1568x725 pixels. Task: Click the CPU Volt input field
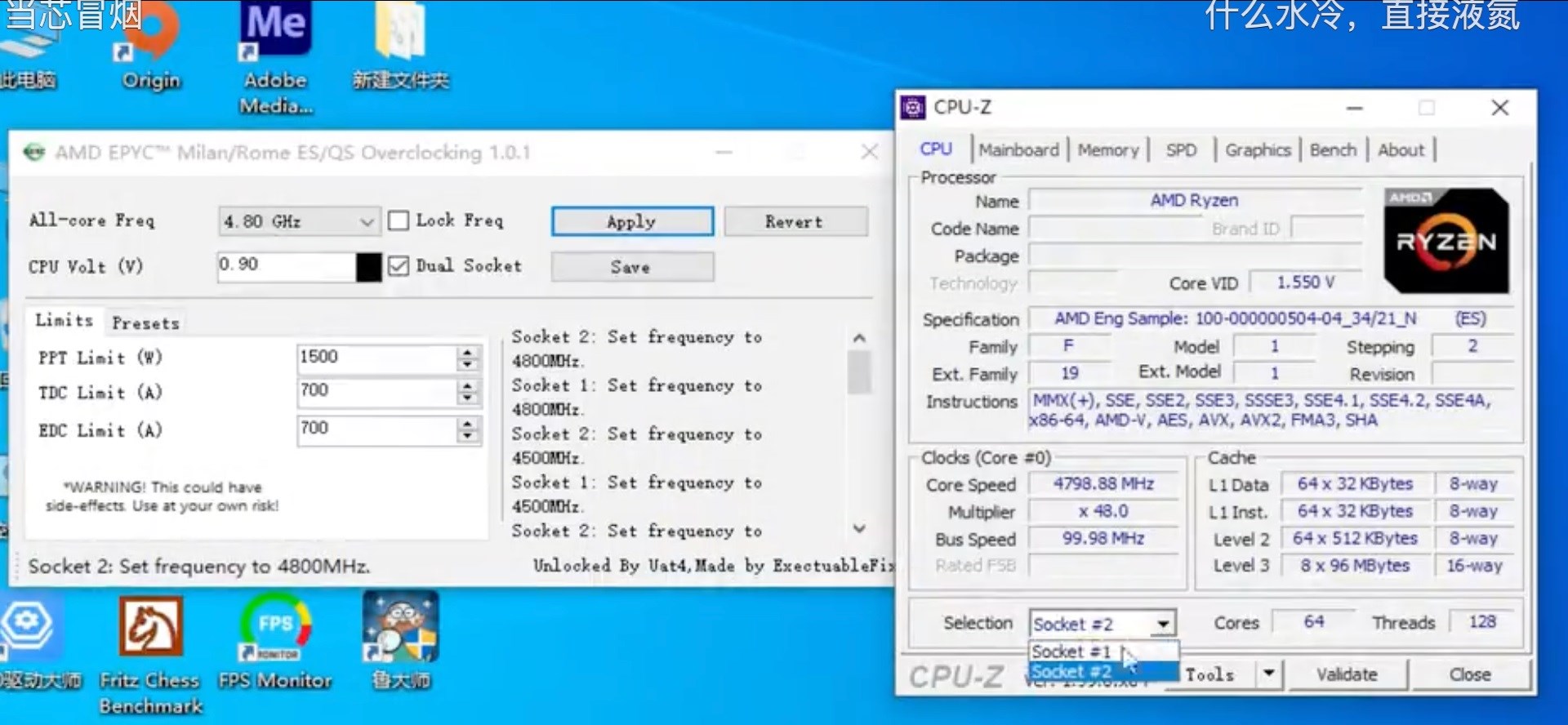pyautogui.click(x=287, y=266)
